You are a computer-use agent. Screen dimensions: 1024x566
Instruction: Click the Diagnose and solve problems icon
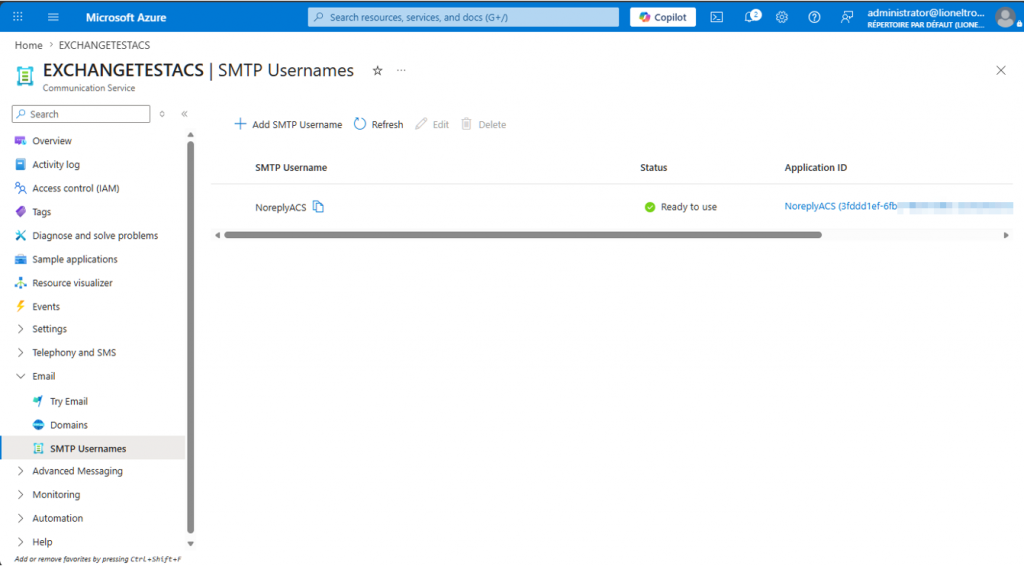20,235
